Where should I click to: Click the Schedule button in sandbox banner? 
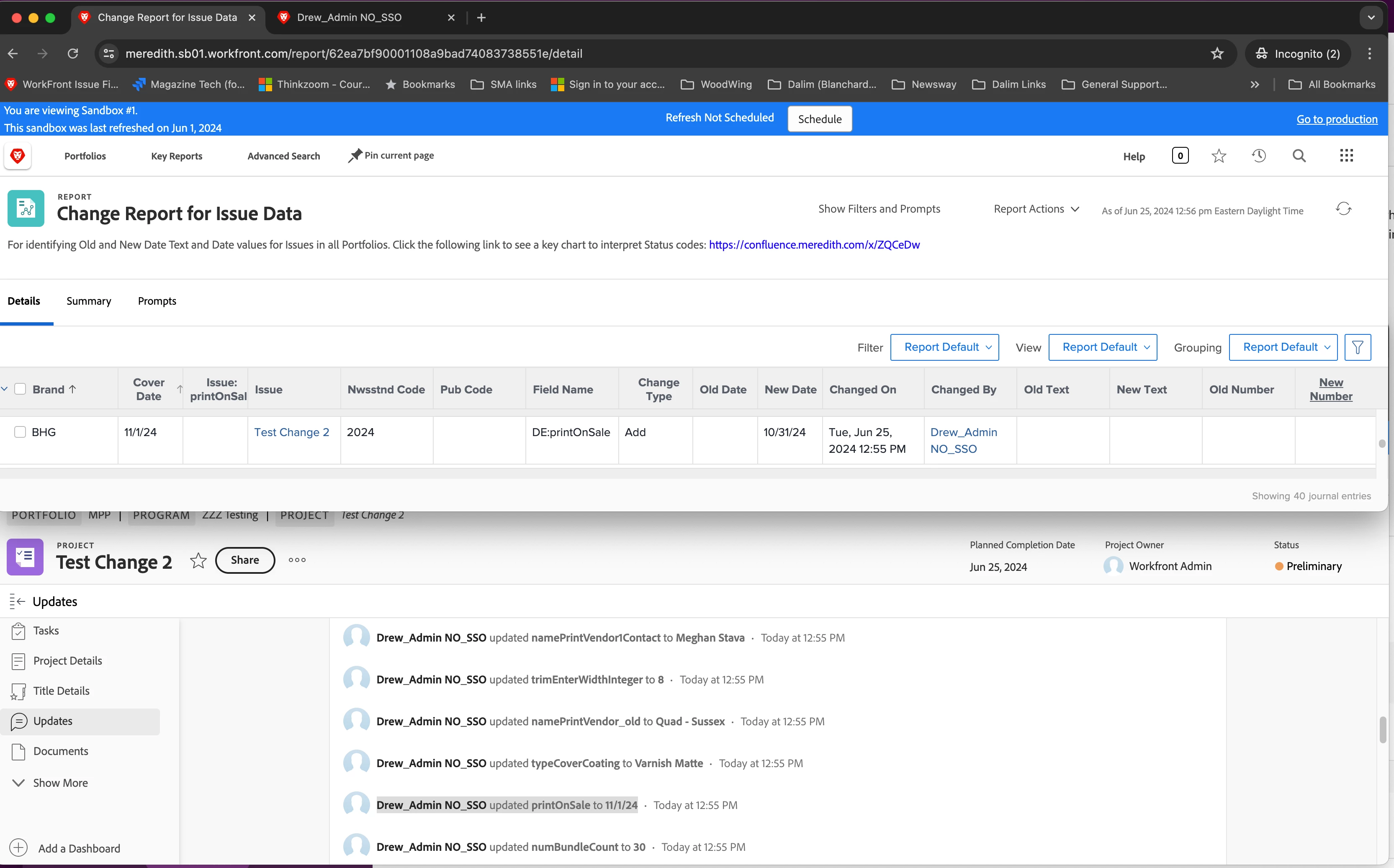click(x=819, y=119)
